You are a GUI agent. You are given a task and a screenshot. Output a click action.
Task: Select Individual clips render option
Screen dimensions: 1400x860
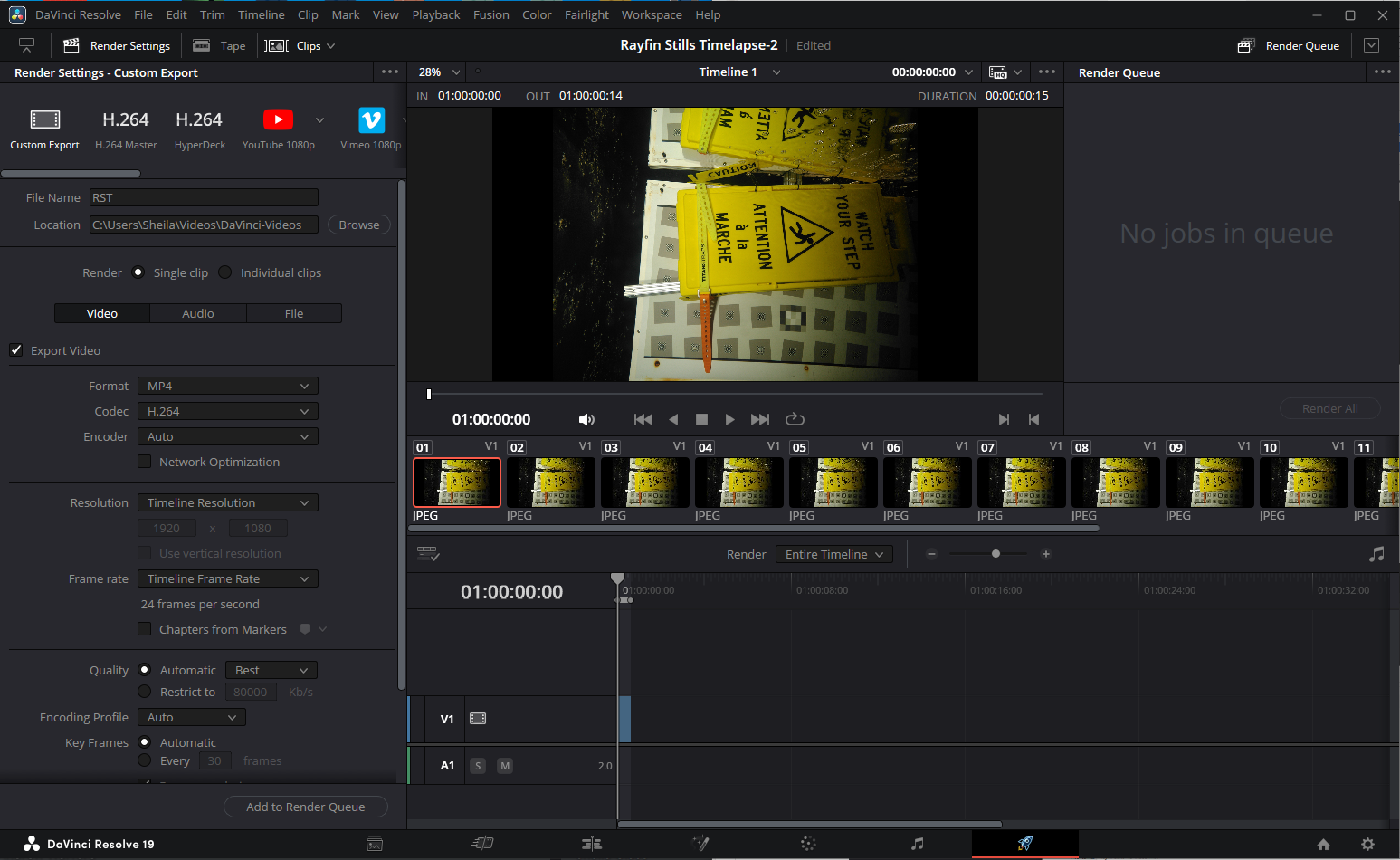point(225,272)
